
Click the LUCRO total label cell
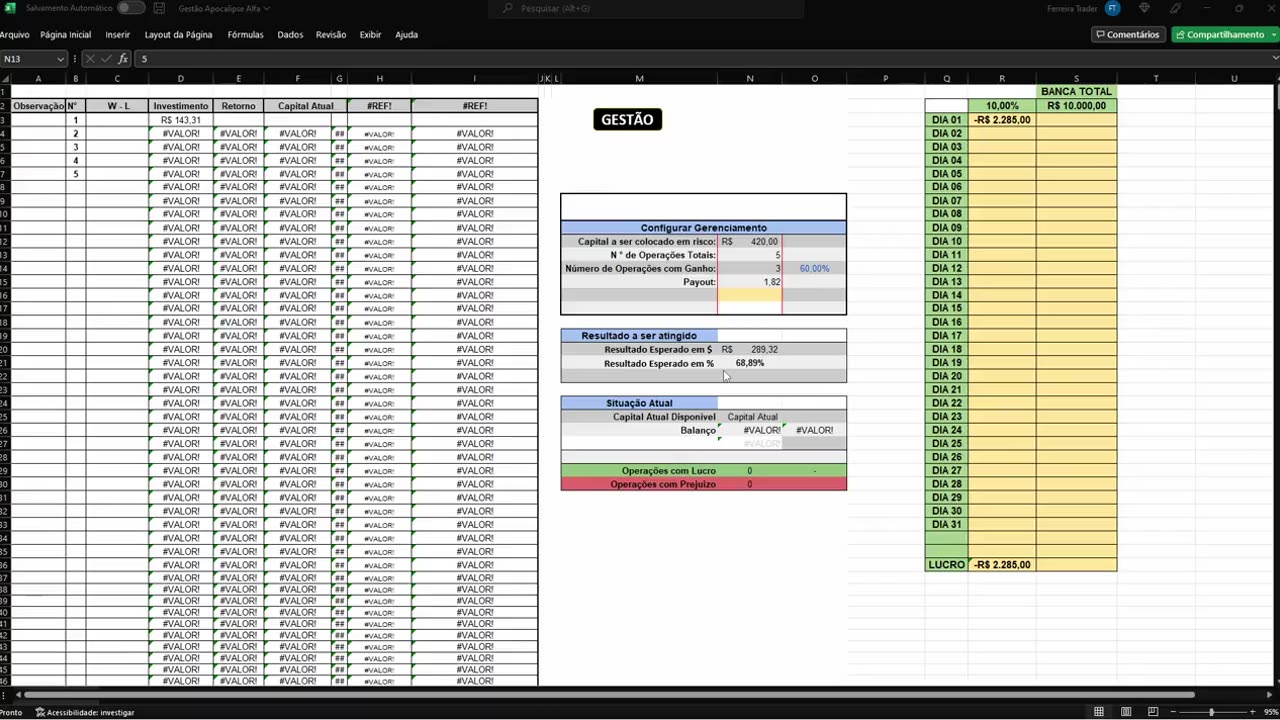click(x=946, y=565)
